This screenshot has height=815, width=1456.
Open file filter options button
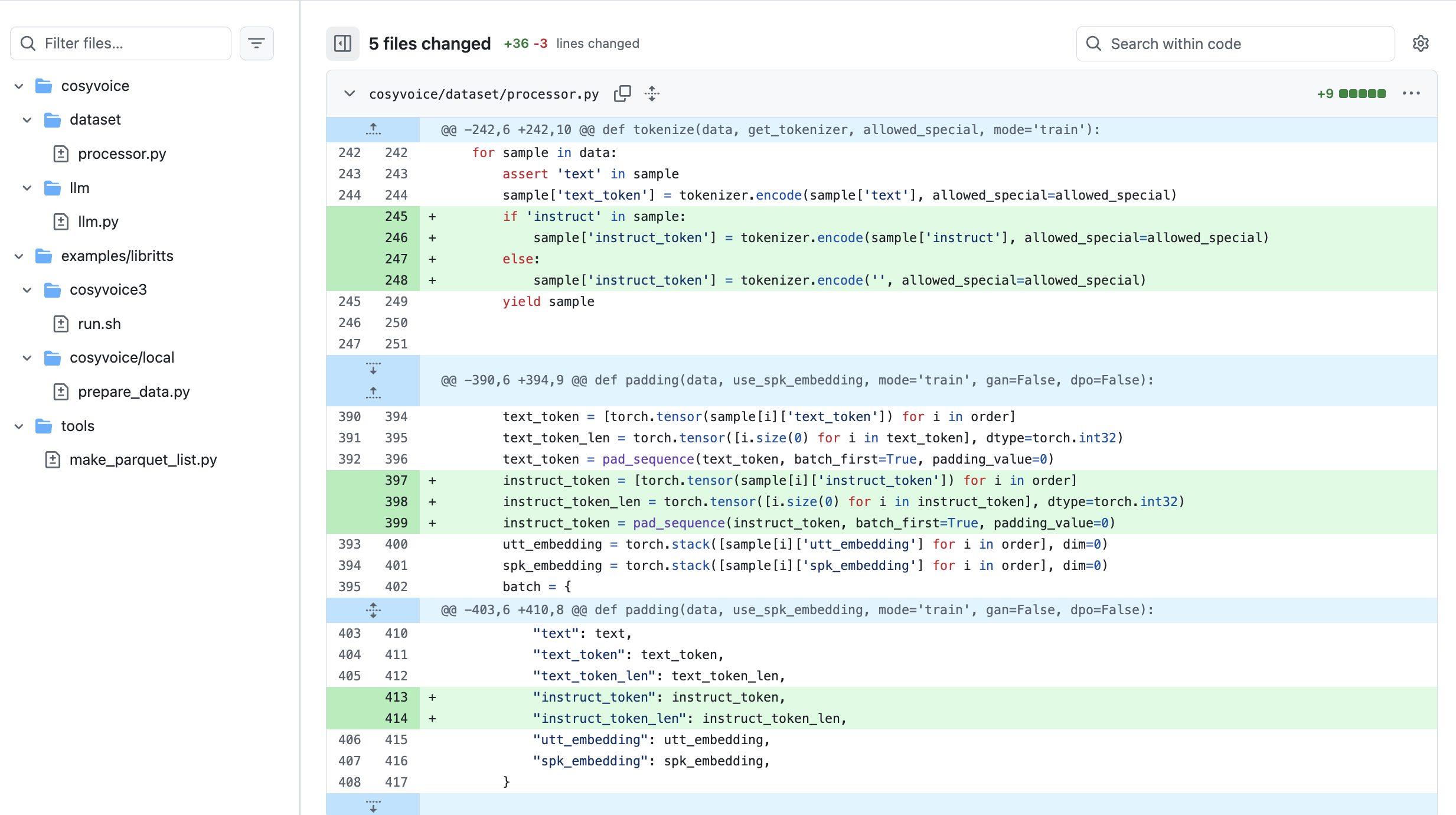point(256,44)
